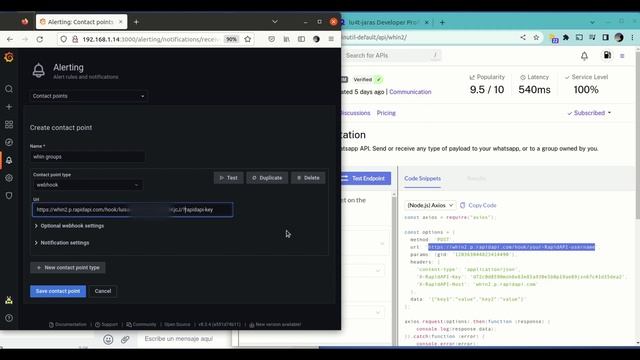Open new tab in Firefox window
The height and width of the screenshot is (360, 640).
136,22
